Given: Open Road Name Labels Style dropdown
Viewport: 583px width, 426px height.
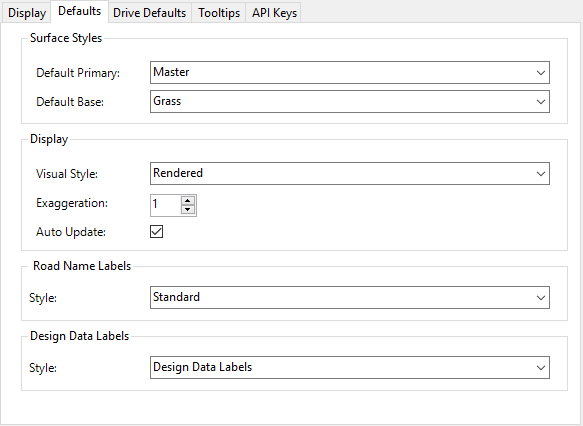Looking at the screenshot, I should coord(350,297).
